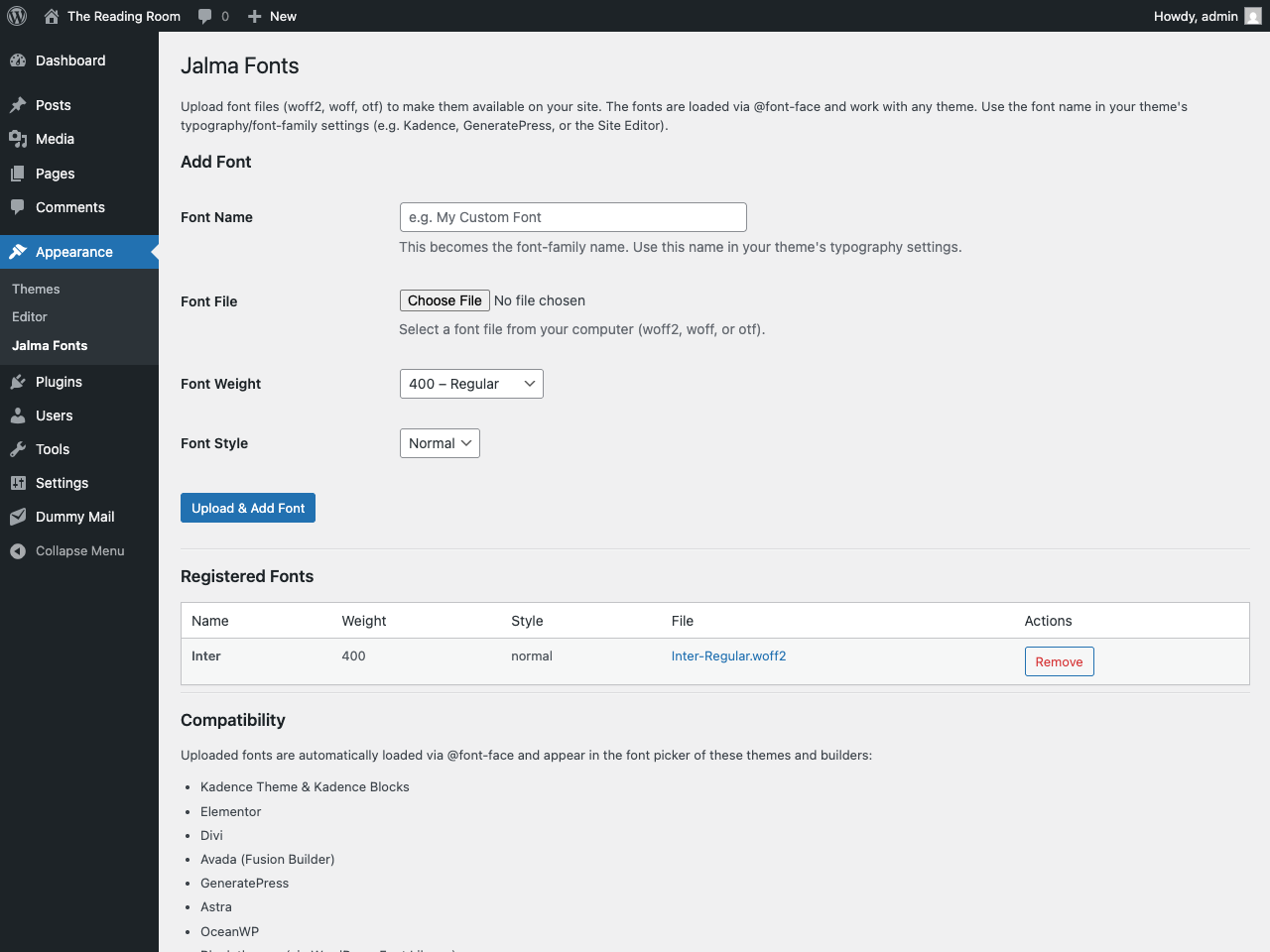
Task: Click the Actions column header
Action: pyautogui.click(x=1049, y=621)
